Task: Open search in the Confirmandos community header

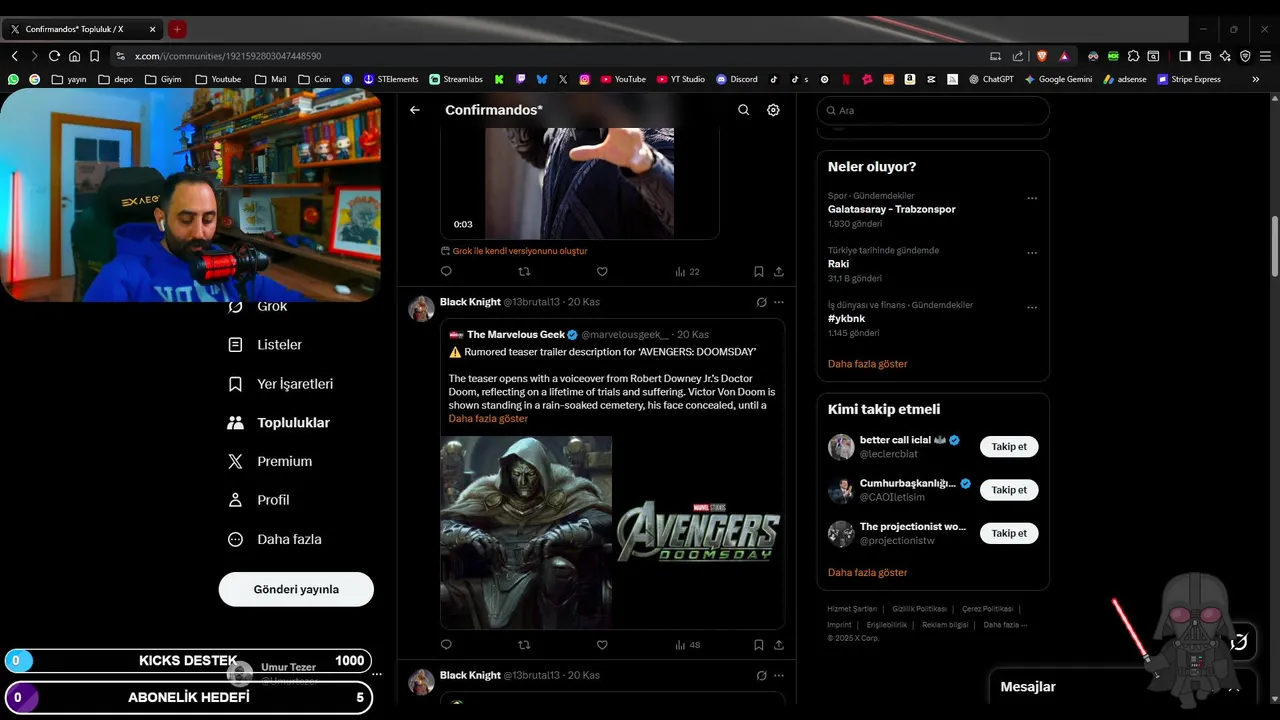Action: (x=743, y=110)
